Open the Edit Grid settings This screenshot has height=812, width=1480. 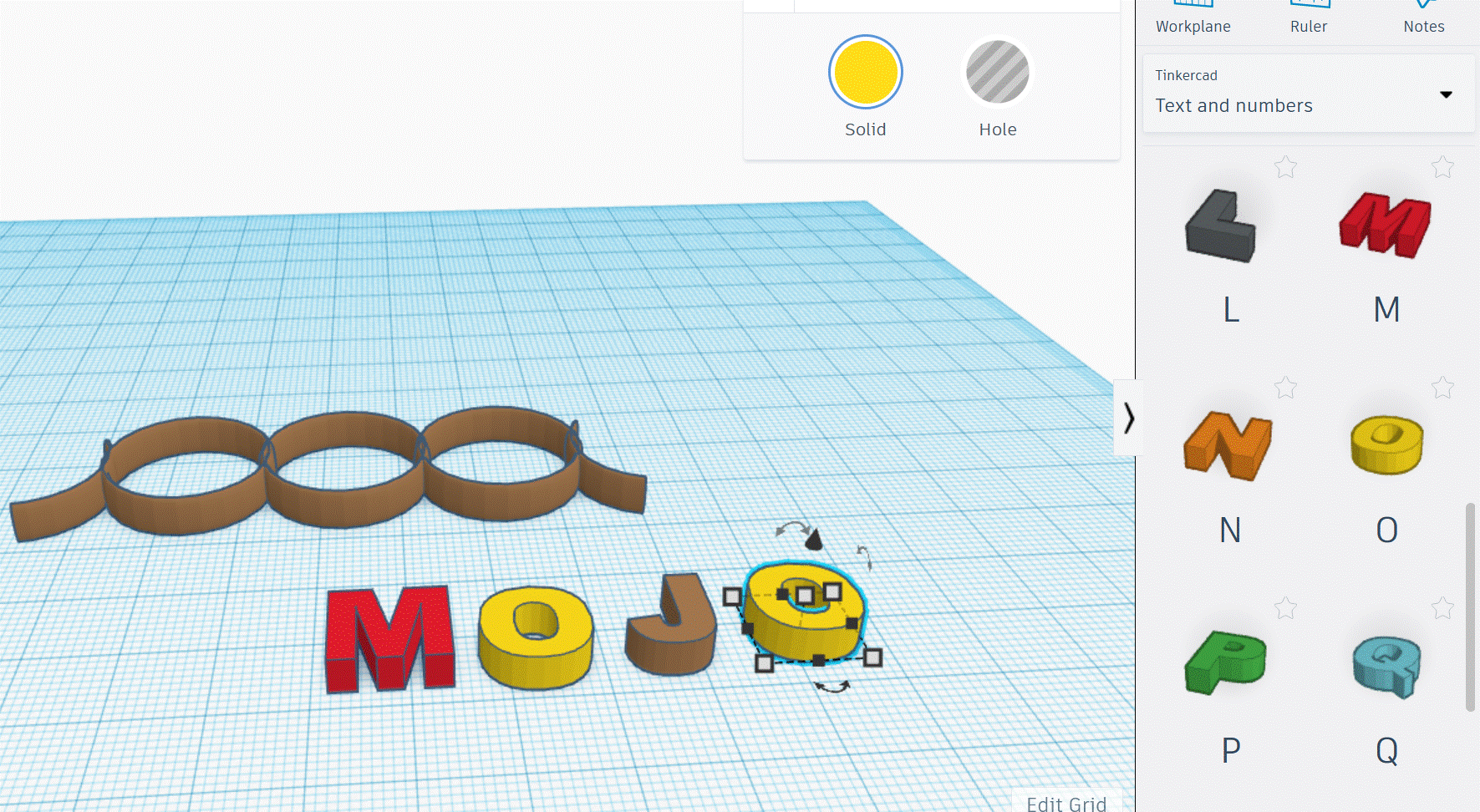click(x=1066, y=804)
